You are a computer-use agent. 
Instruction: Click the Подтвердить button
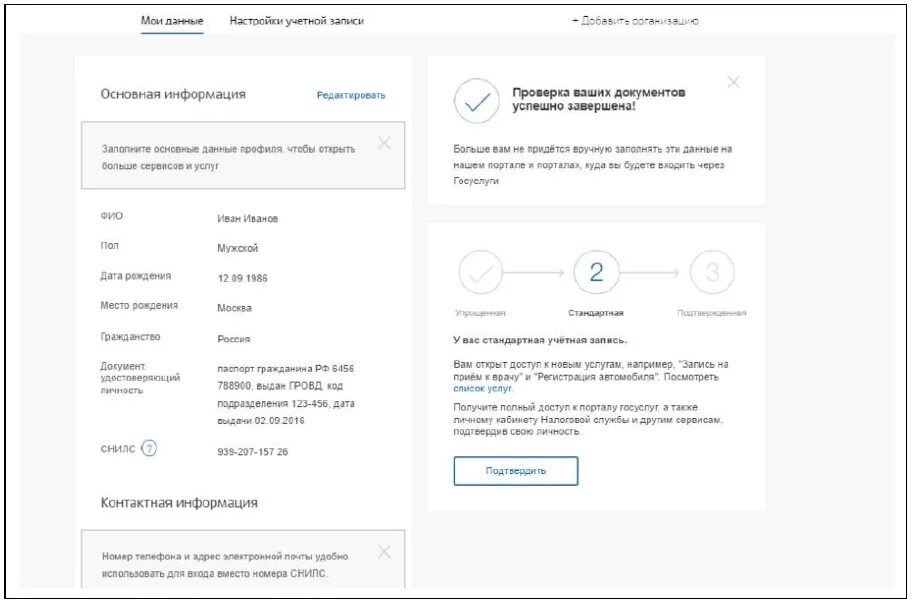[516, 470]
